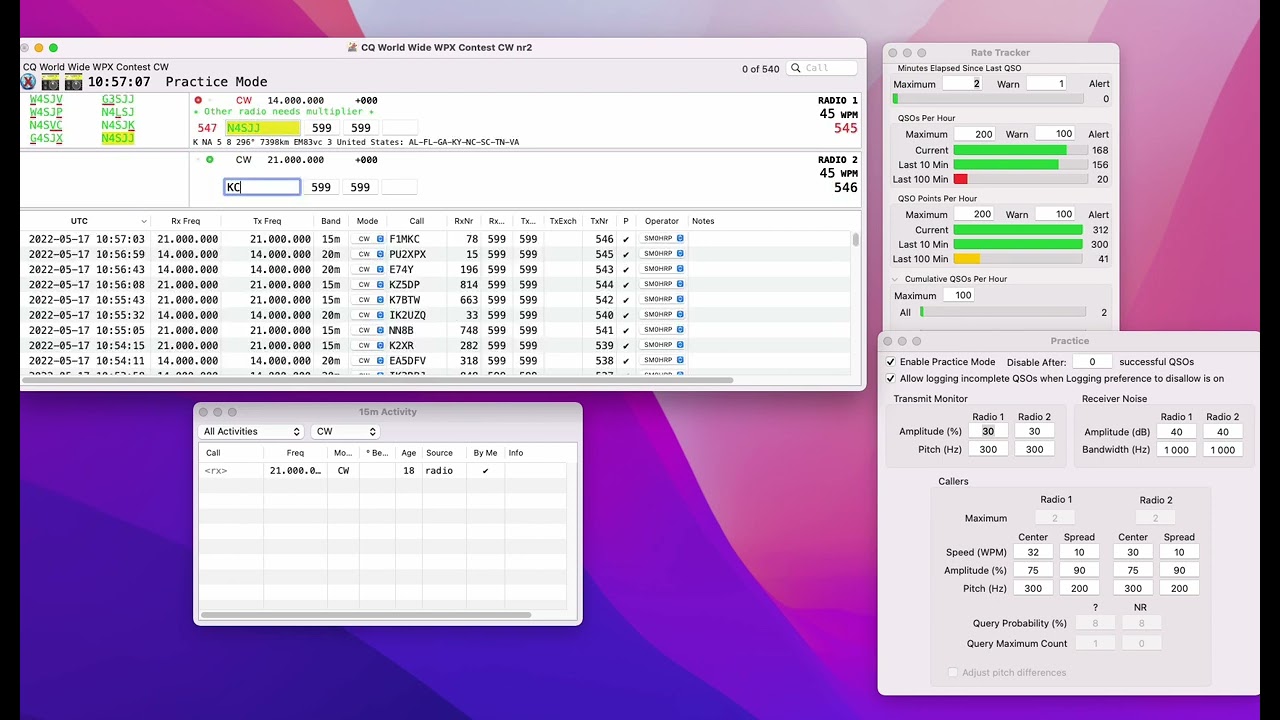Edit Radio 1 Transmit Monitor Amplitude field
The image size is (1280, 720).
[988, 432]
